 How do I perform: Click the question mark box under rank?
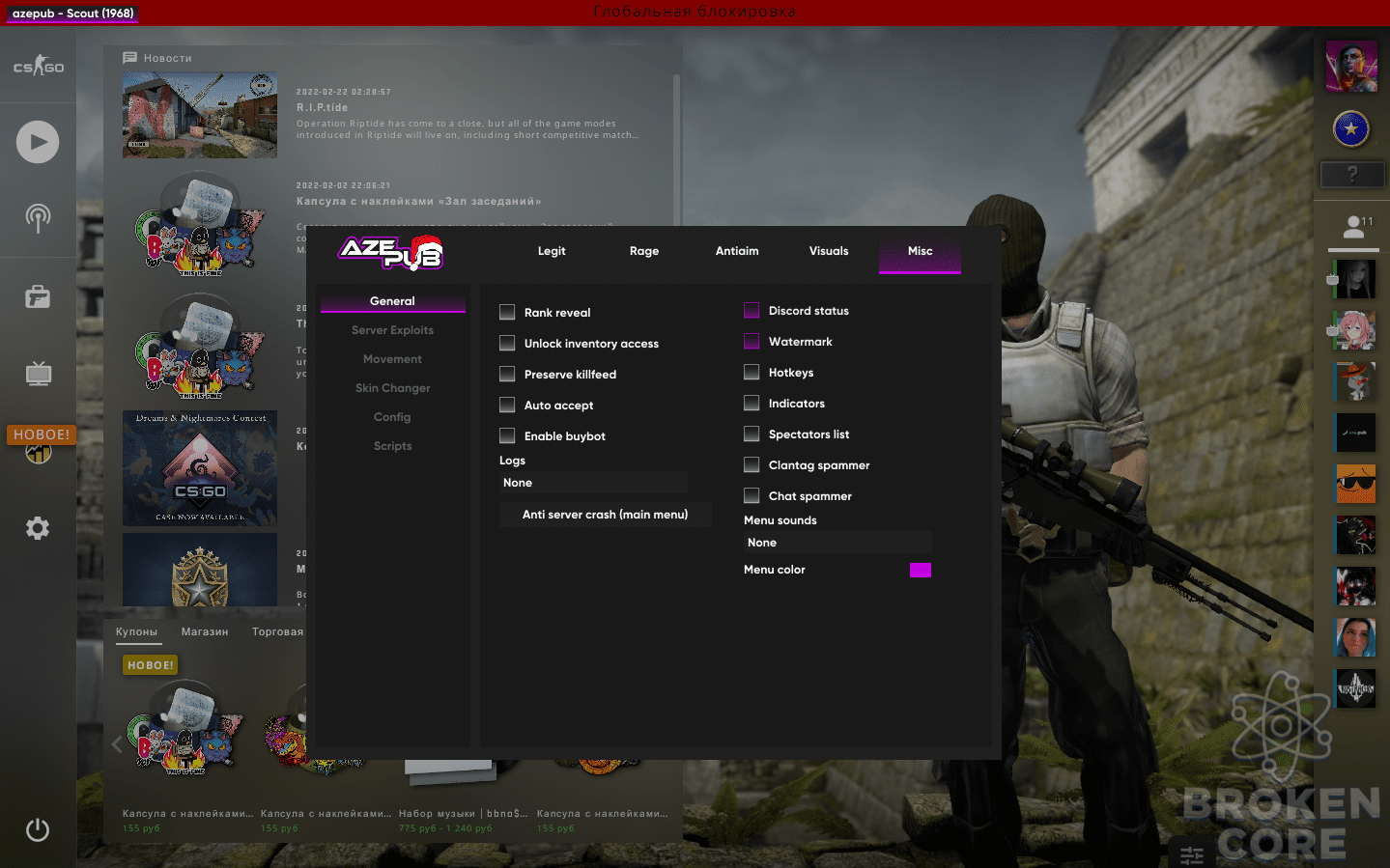[1352, 175]
